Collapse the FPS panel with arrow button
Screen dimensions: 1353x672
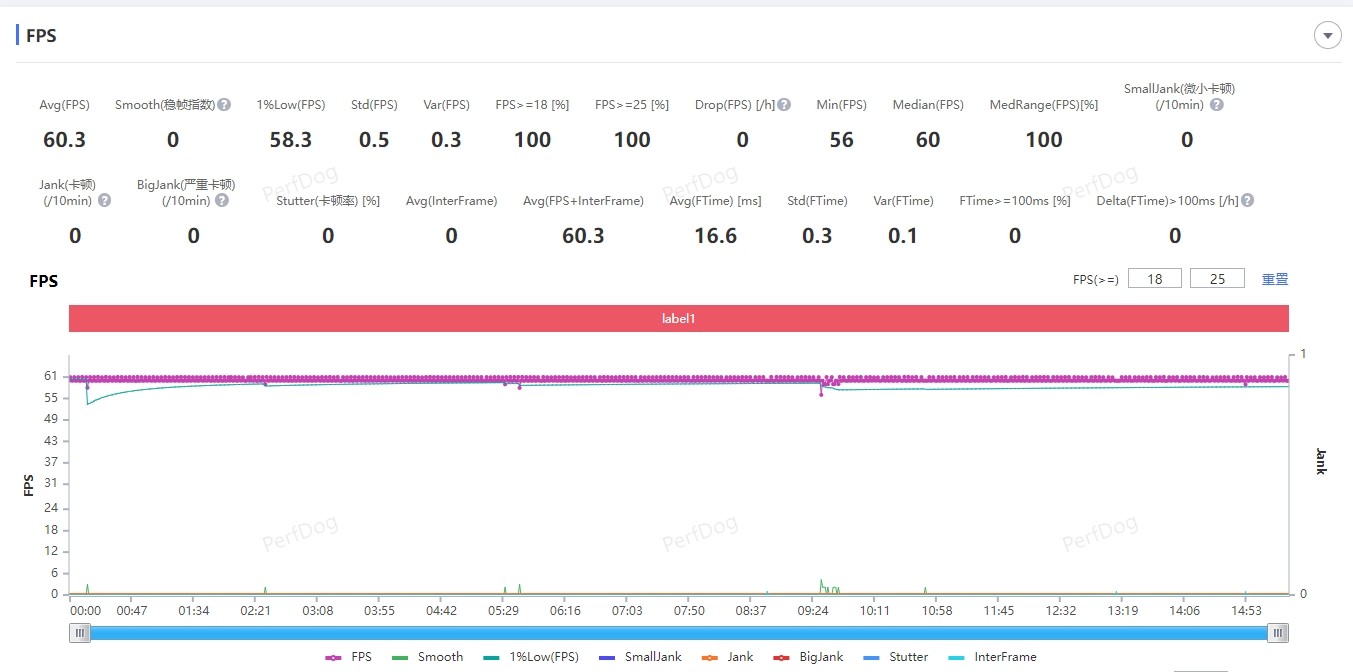pyautogui.click(x=1326, y=36)
